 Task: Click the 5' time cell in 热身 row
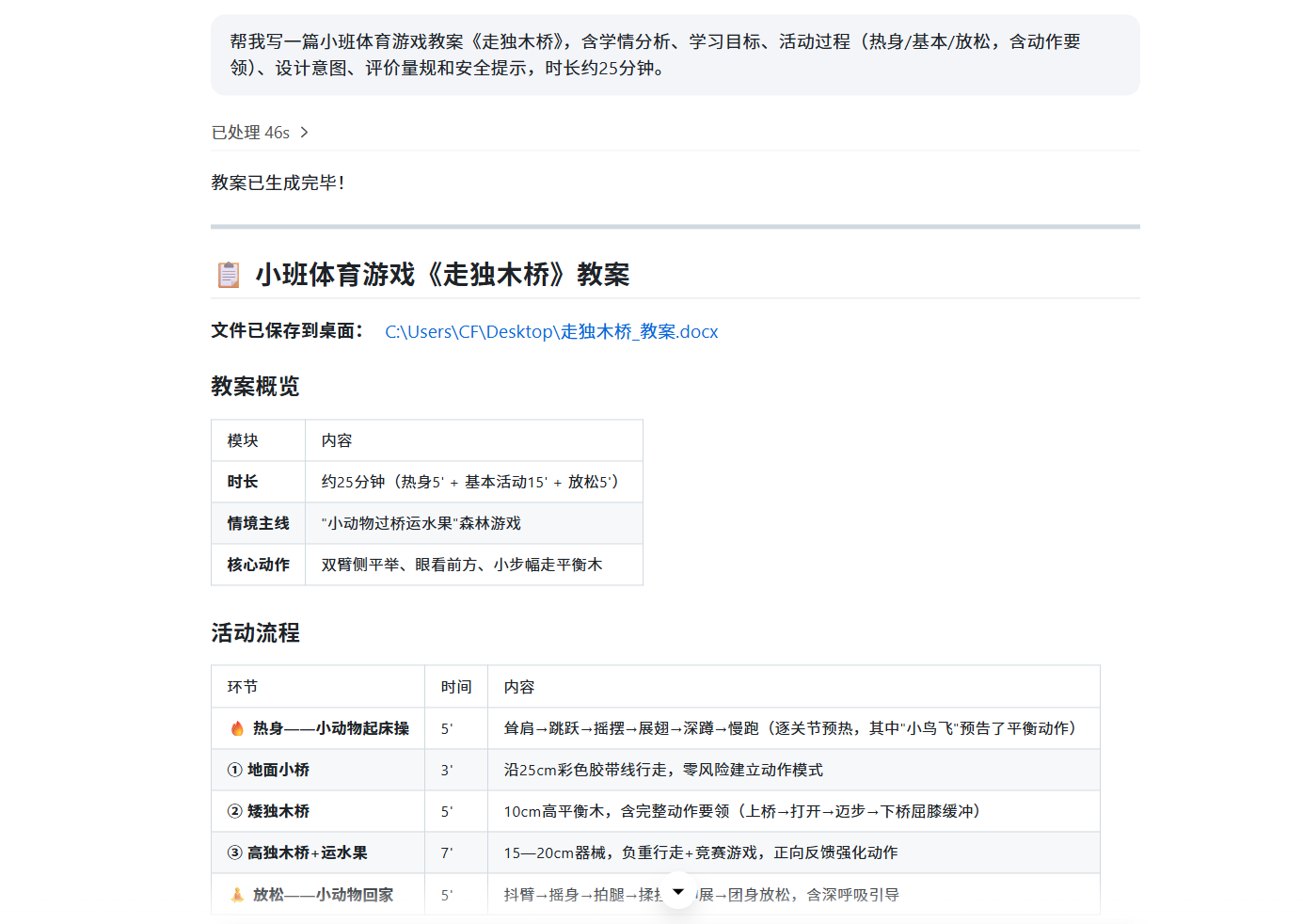[x=456, y=728]
